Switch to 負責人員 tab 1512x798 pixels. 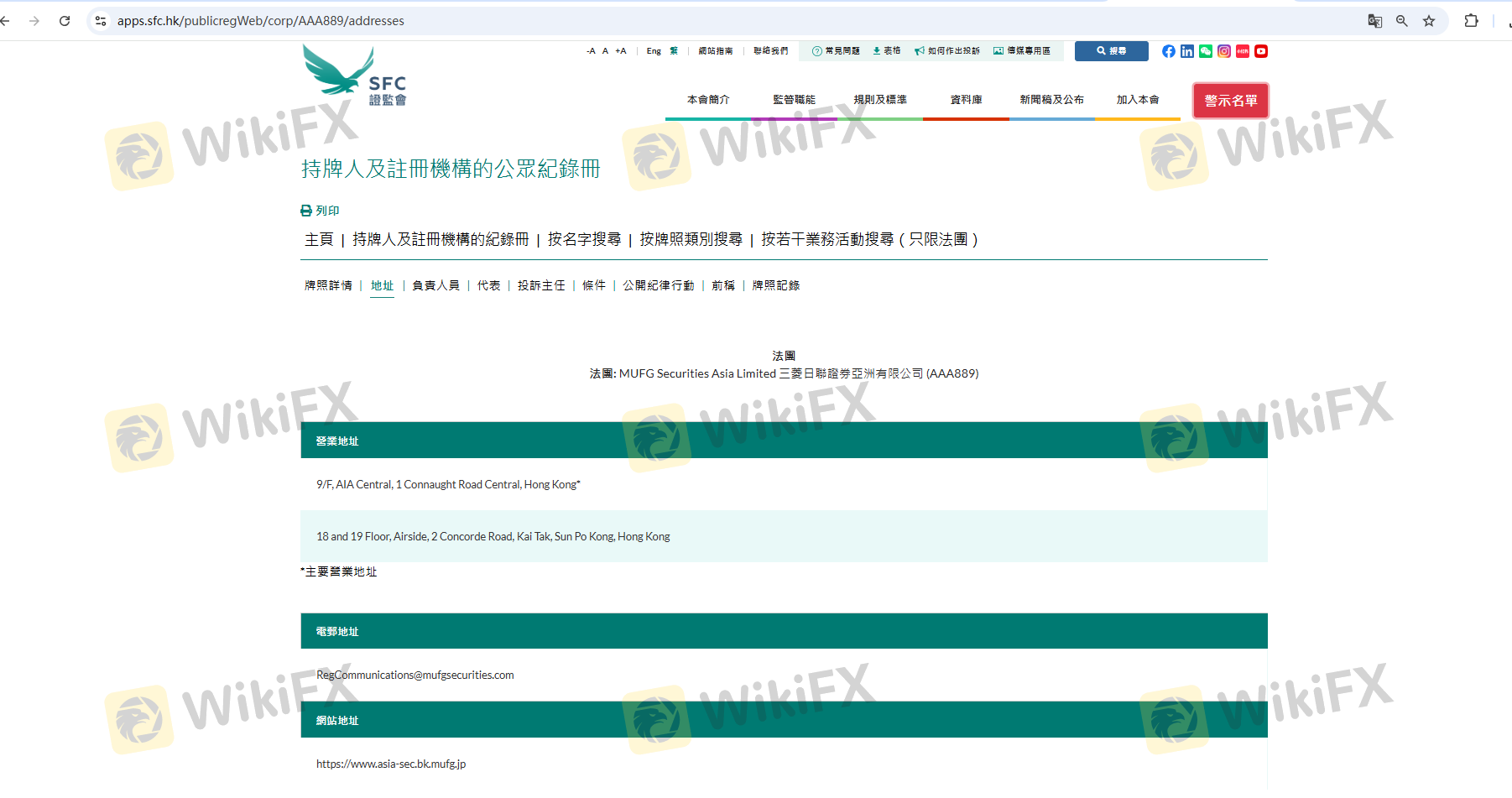pyautogui.click(x=436, y=286)
